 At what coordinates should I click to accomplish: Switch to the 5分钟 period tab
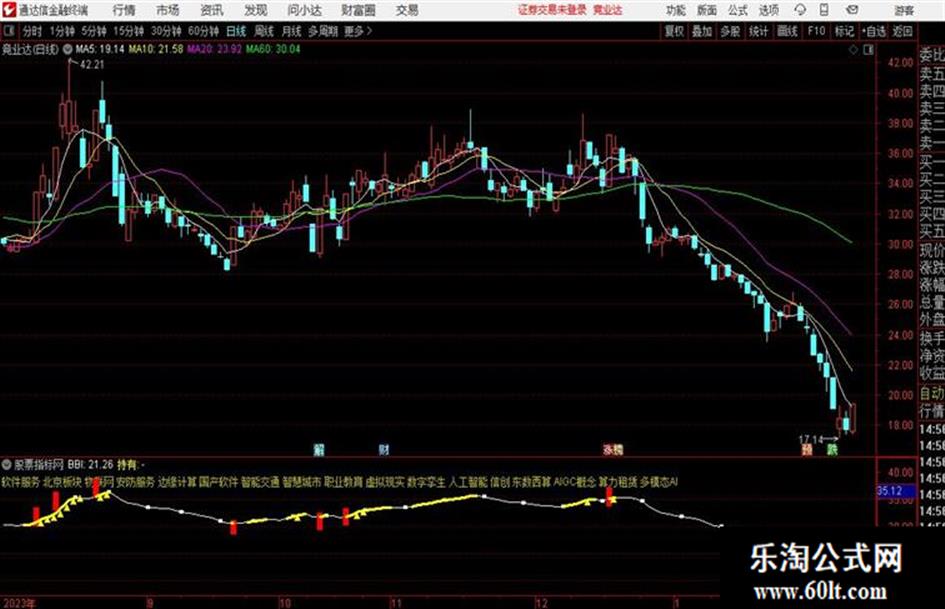click(x=94, y=31)
